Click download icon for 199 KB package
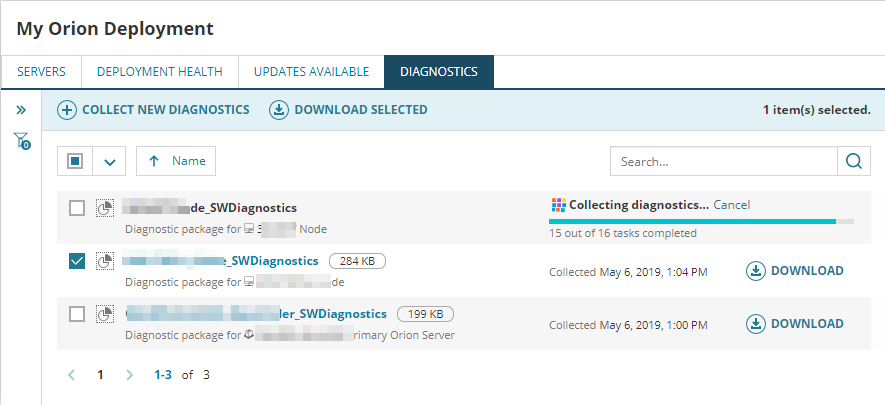Viewport: 885px width, 405px height. pos(756,324)
